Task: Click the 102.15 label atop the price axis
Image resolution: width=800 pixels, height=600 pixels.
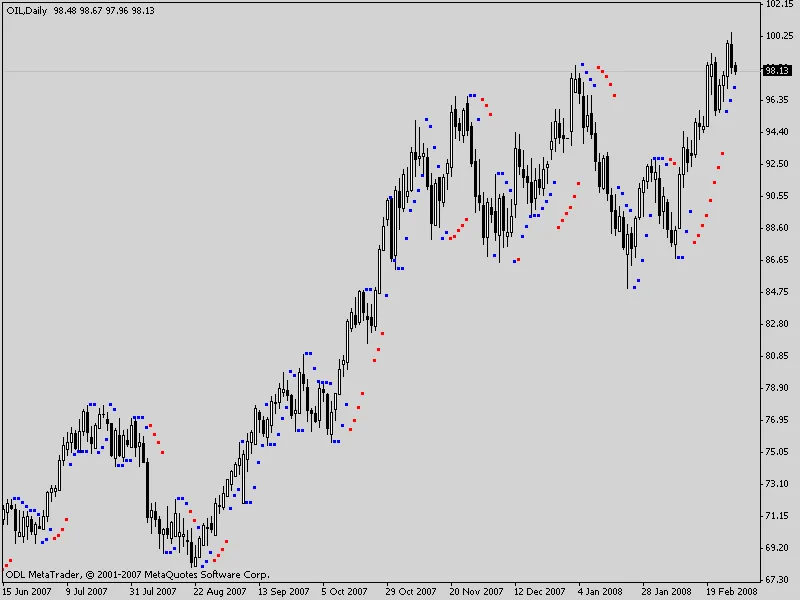Action: pyautogui.click(x=777, y=5)
